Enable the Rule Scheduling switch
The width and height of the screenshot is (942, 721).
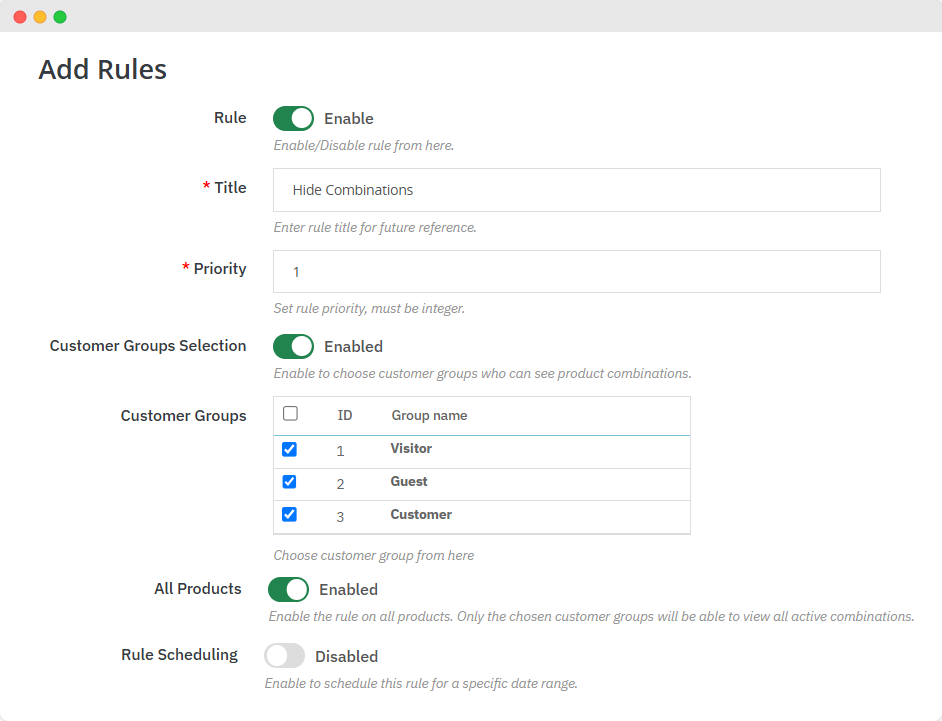(284, 656)
